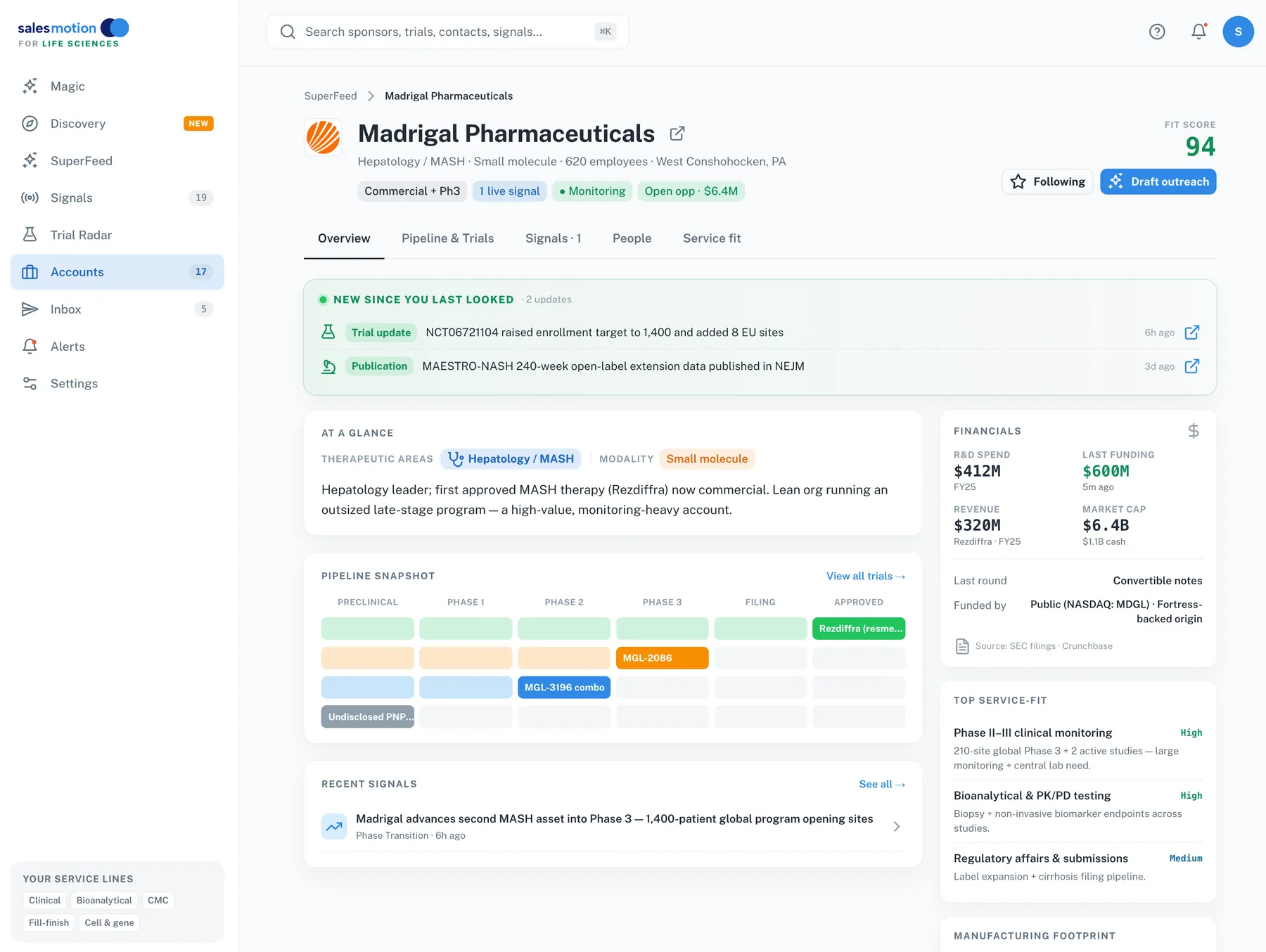Click Regulatory affairs & submissions entry
Image resolution: width=1266 pixels, height=952 pixels.
(1078, 867)
